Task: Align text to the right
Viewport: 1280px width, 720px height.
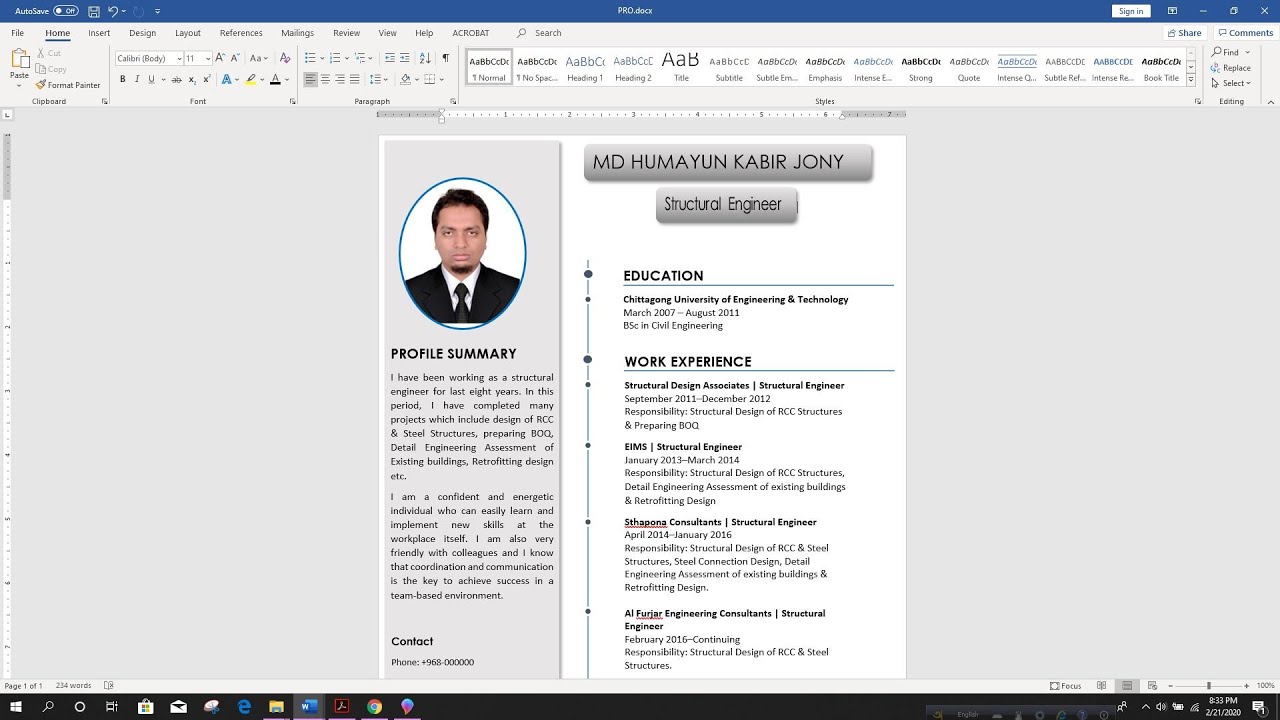Action: tap(339, 79)
